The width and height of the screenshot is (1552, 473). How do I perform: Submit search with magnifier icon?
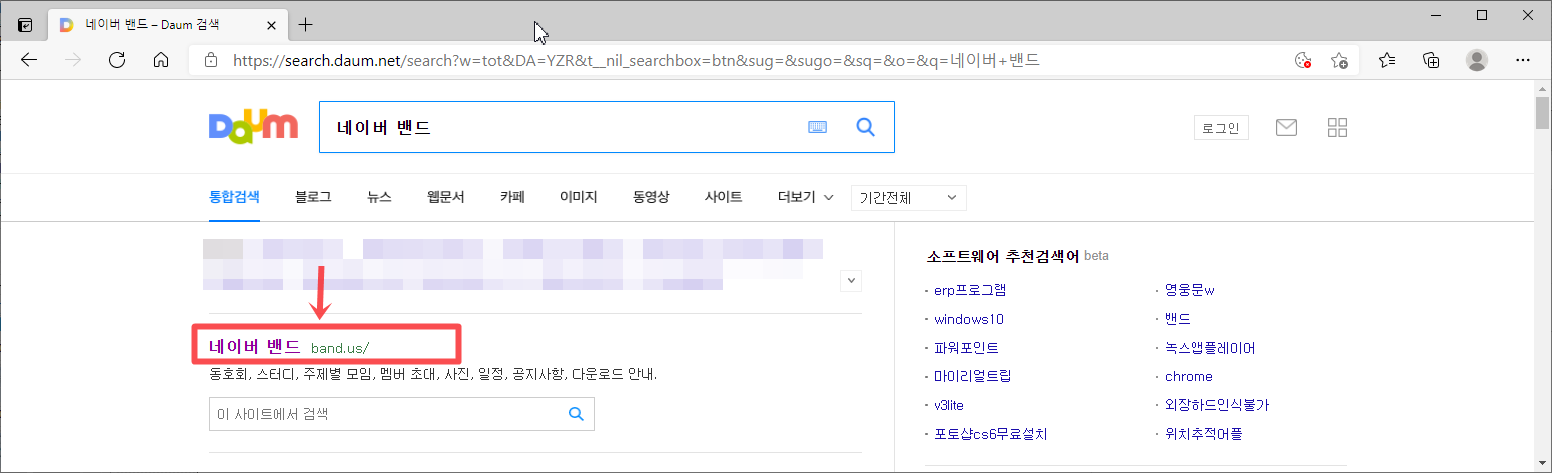866,127
